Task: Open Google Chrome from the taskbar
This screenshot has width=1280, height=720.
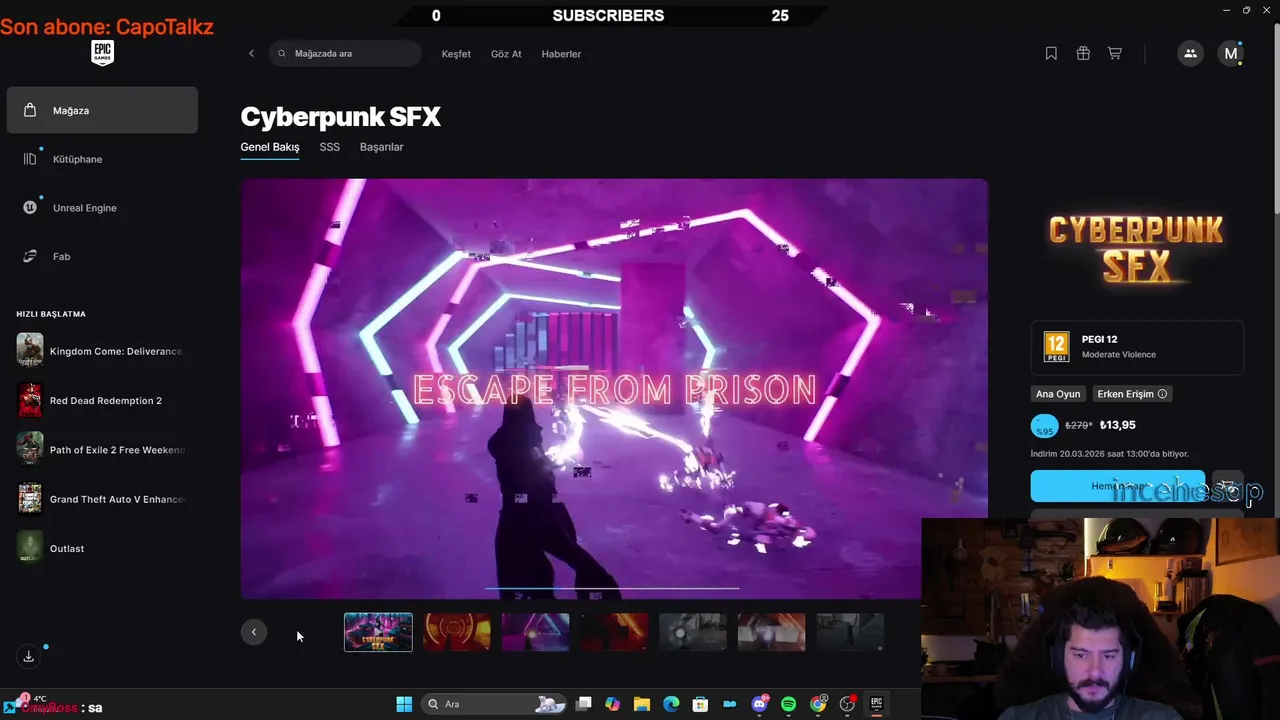Action: pyautogui.click(x=818, y=704)
